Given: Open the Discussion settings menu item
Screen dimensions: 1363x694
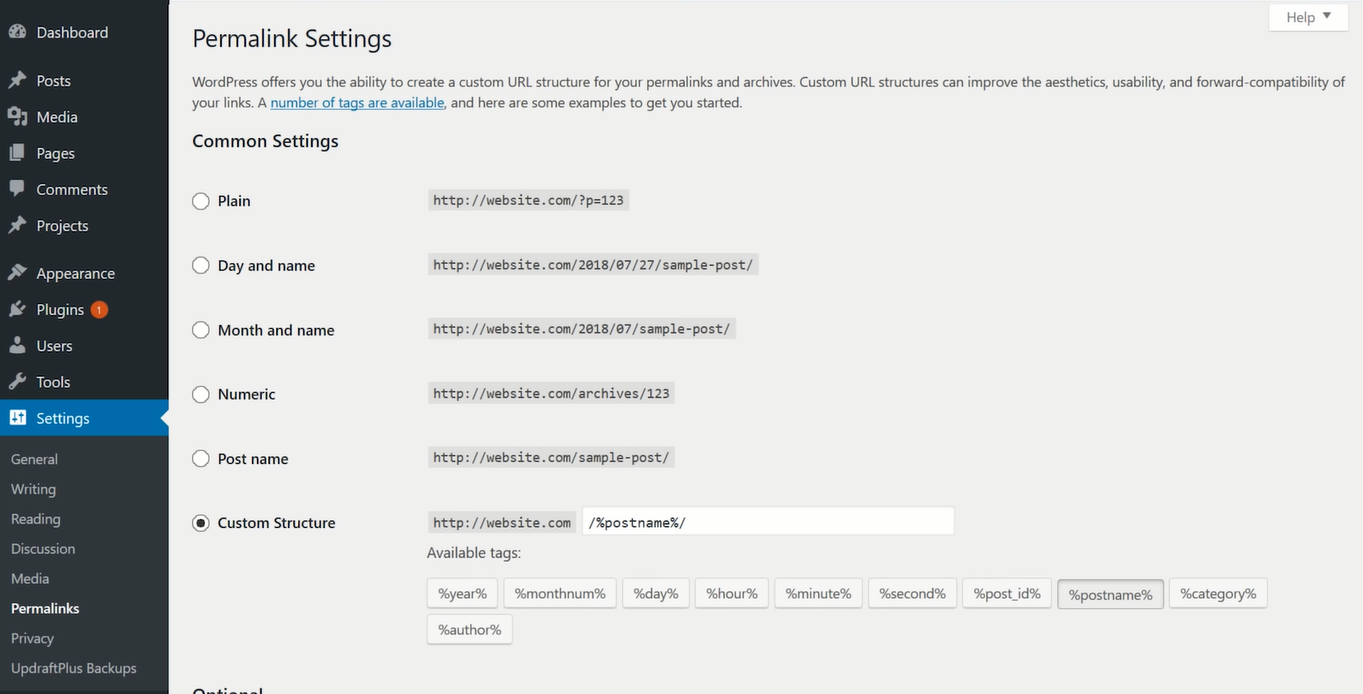Looking at the screenshot, I should coord(43,548).
